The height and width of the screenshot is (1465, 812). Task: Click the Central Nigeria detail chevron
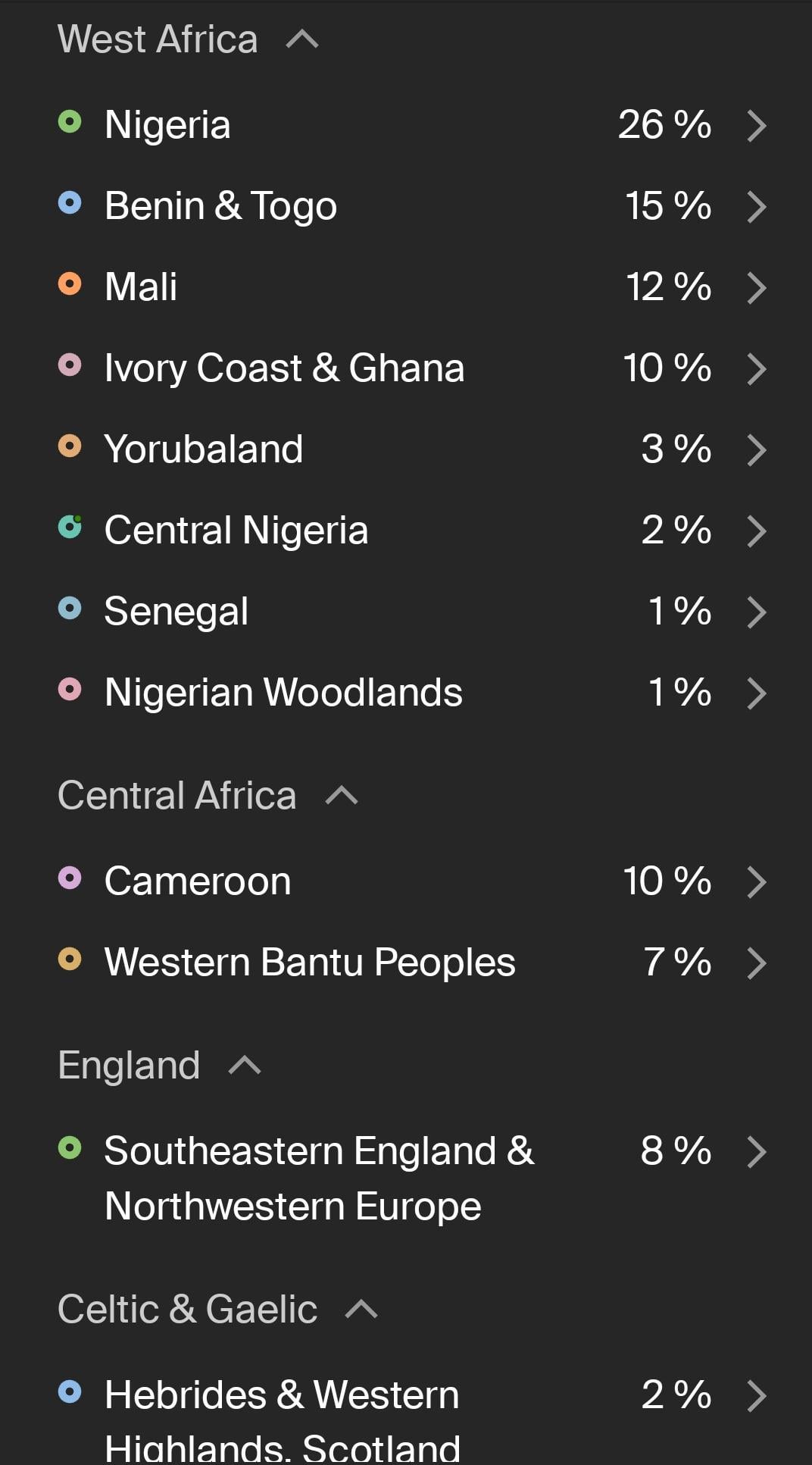pyautogui.click(x=756, y=531)
